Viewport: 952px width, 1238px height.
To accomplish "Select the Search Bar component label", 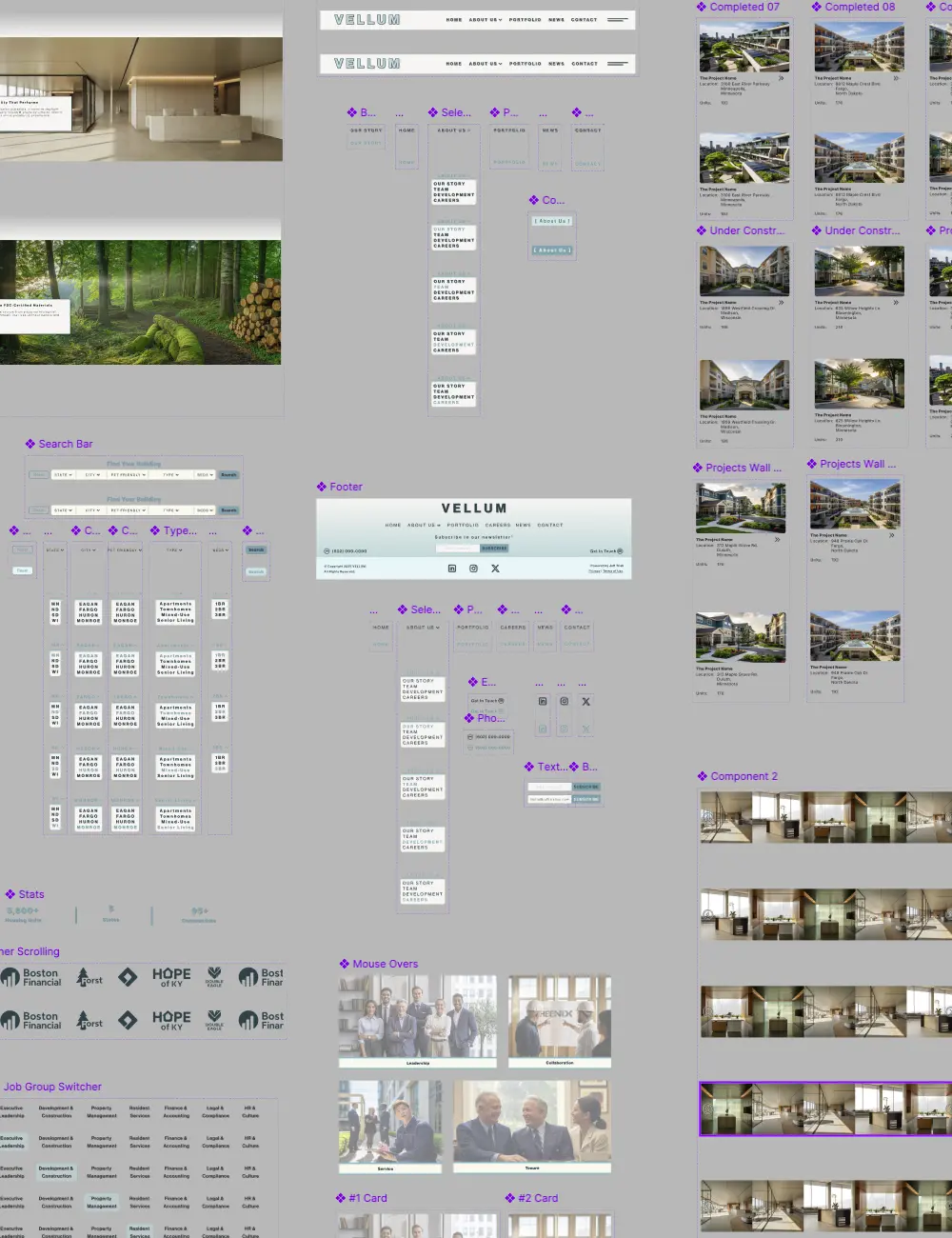I will tap(66, 444).
